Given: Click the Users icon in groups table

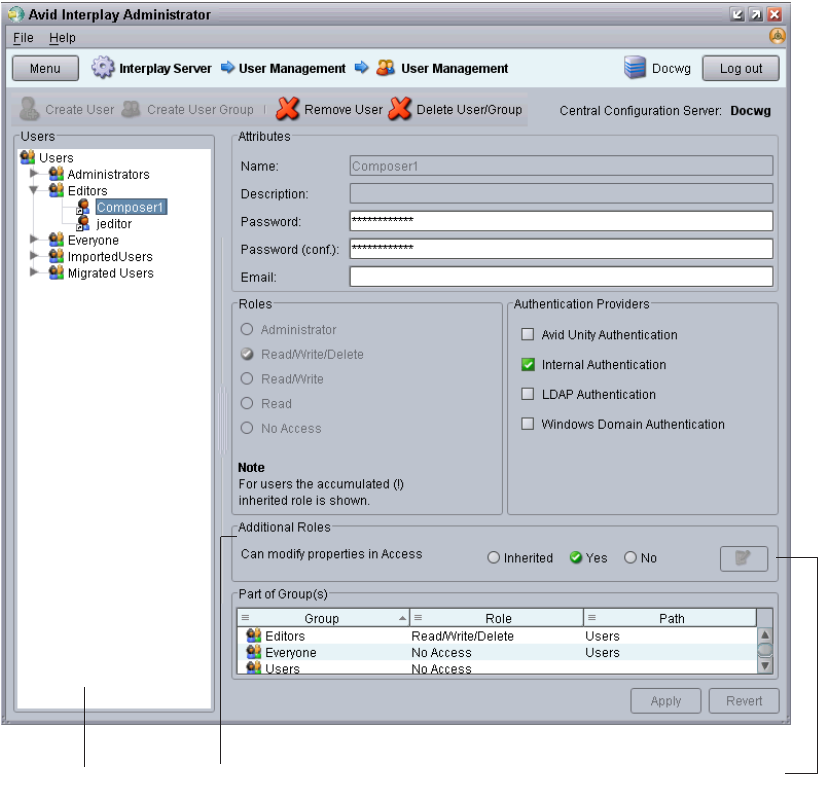Looking at the screenshot, I should coord(254,667).
